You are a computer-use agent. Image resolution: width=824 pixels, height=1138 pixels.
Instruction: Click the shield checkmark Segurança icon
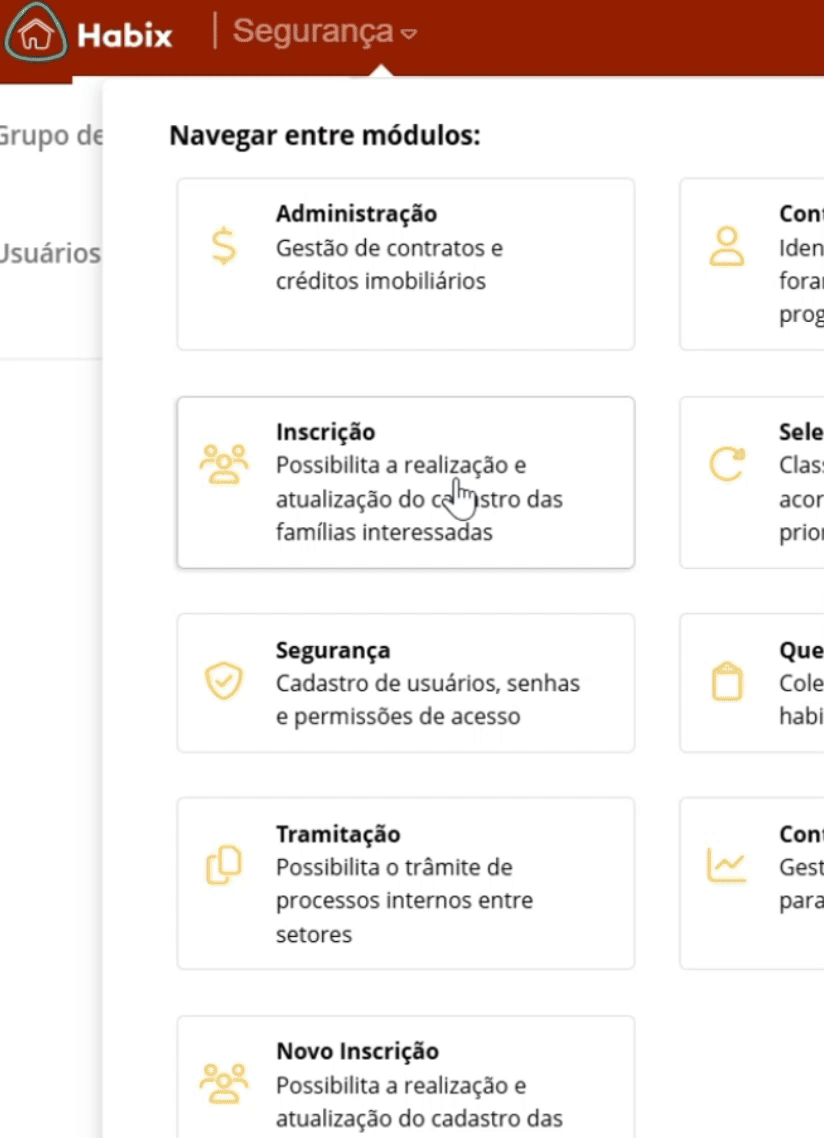point(224,681)
